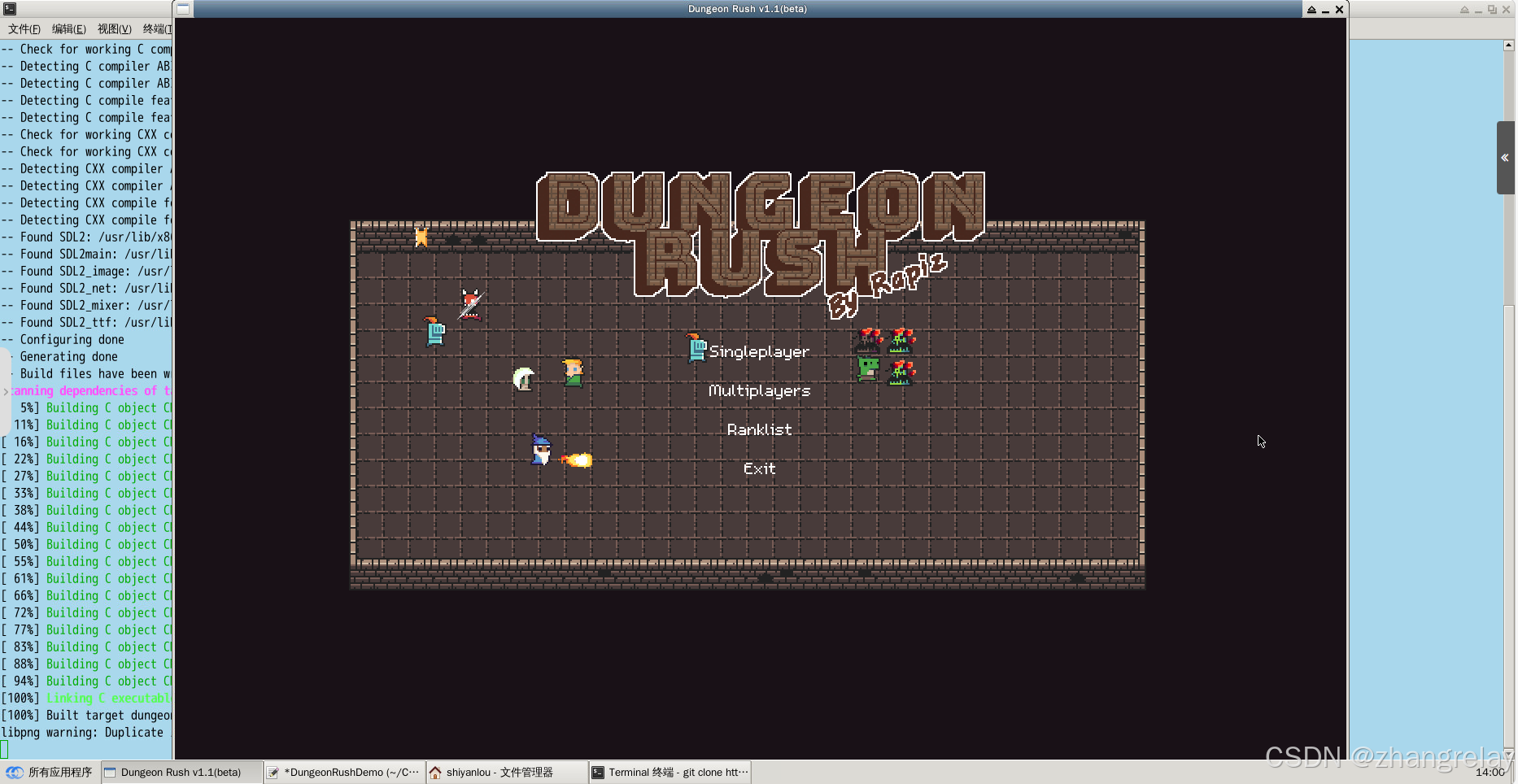Viewport: 1518px width, 784px height.
Task: Click 'Found SDL2_net' line in terminal
Action: [x=86, y=288]
